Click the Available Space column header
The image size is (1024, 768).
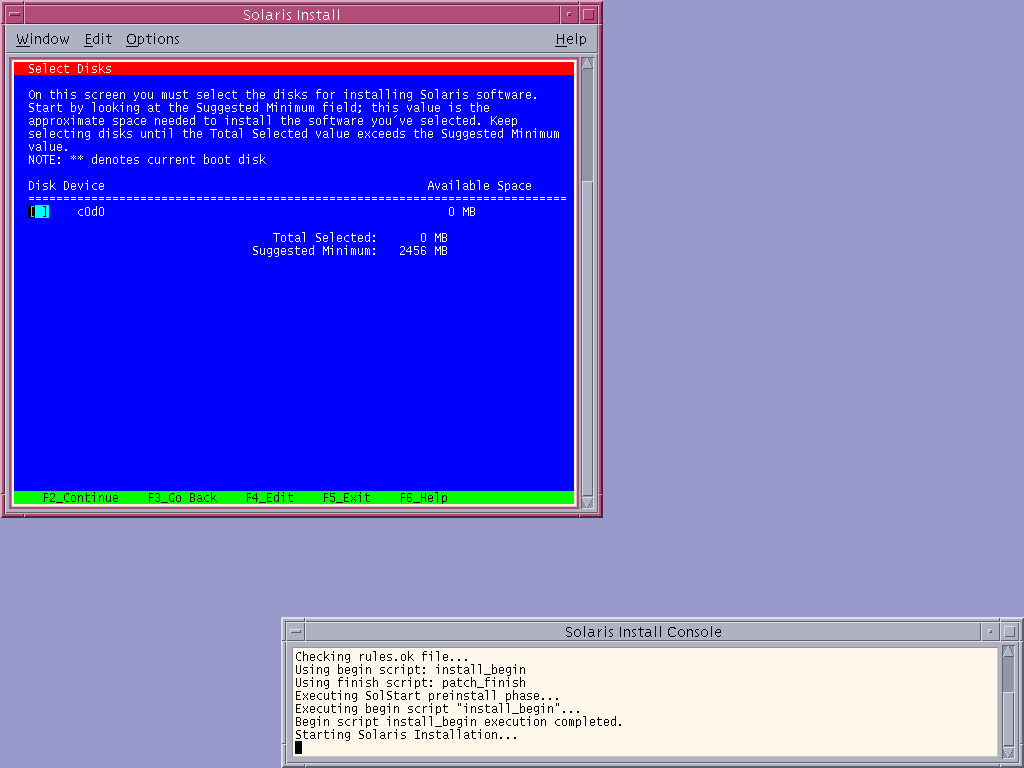(x=479, y=185)
